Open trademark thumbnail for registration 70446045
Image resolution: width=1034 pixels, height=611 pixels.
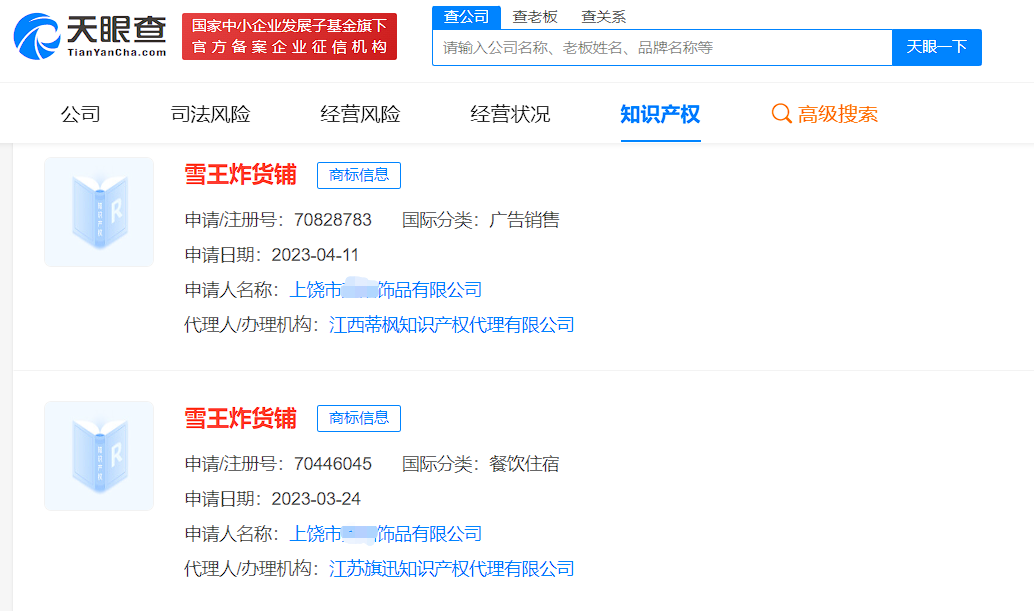click(99, 456)
